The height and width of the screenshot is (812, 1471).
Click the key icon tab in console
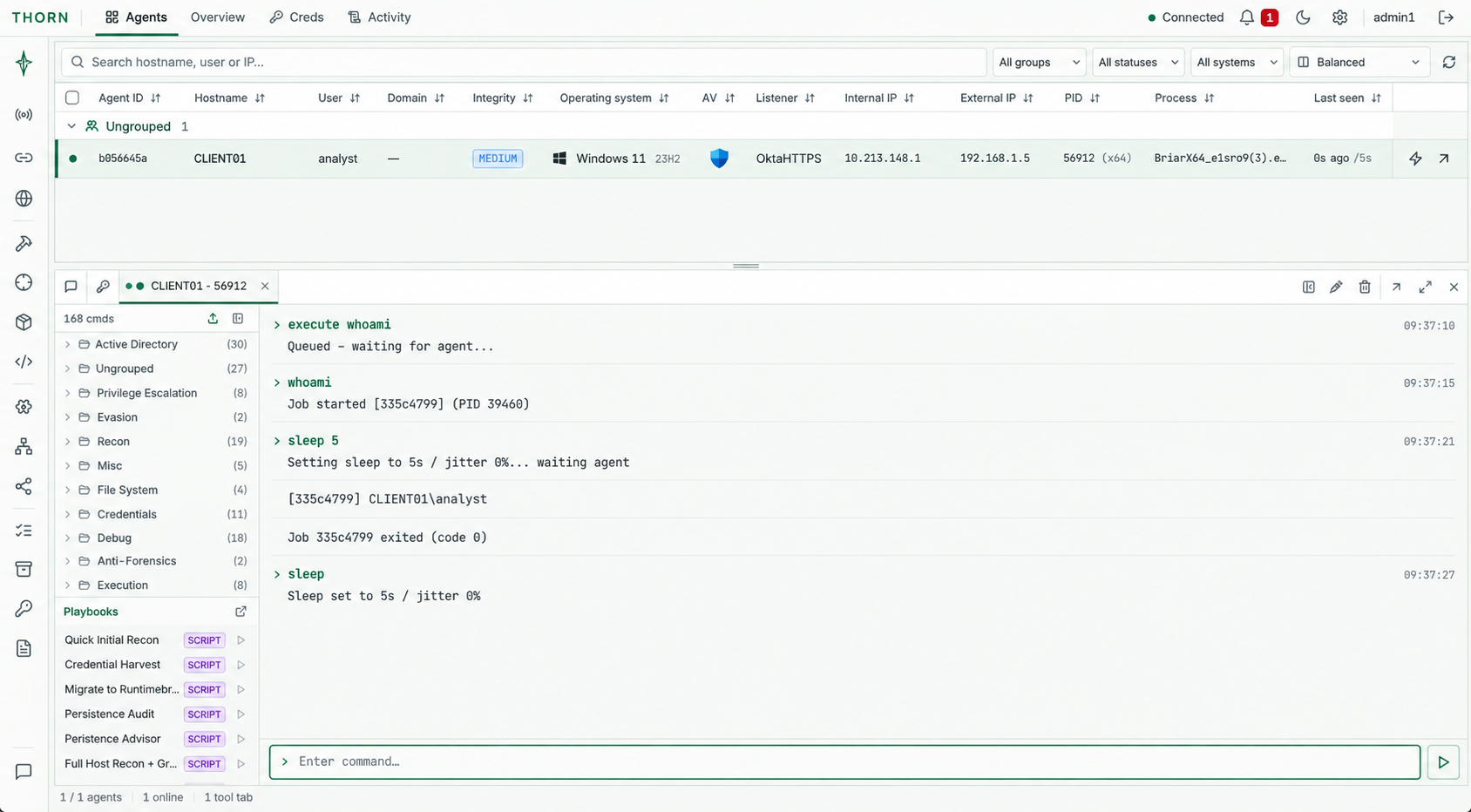103,286
